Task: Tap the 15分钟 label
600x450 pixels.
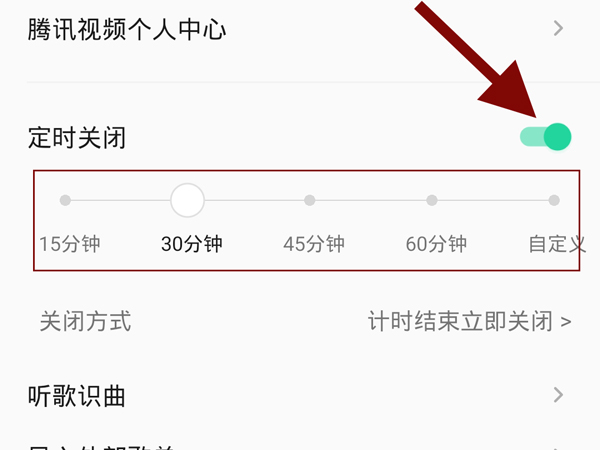Action: [70, 244]
